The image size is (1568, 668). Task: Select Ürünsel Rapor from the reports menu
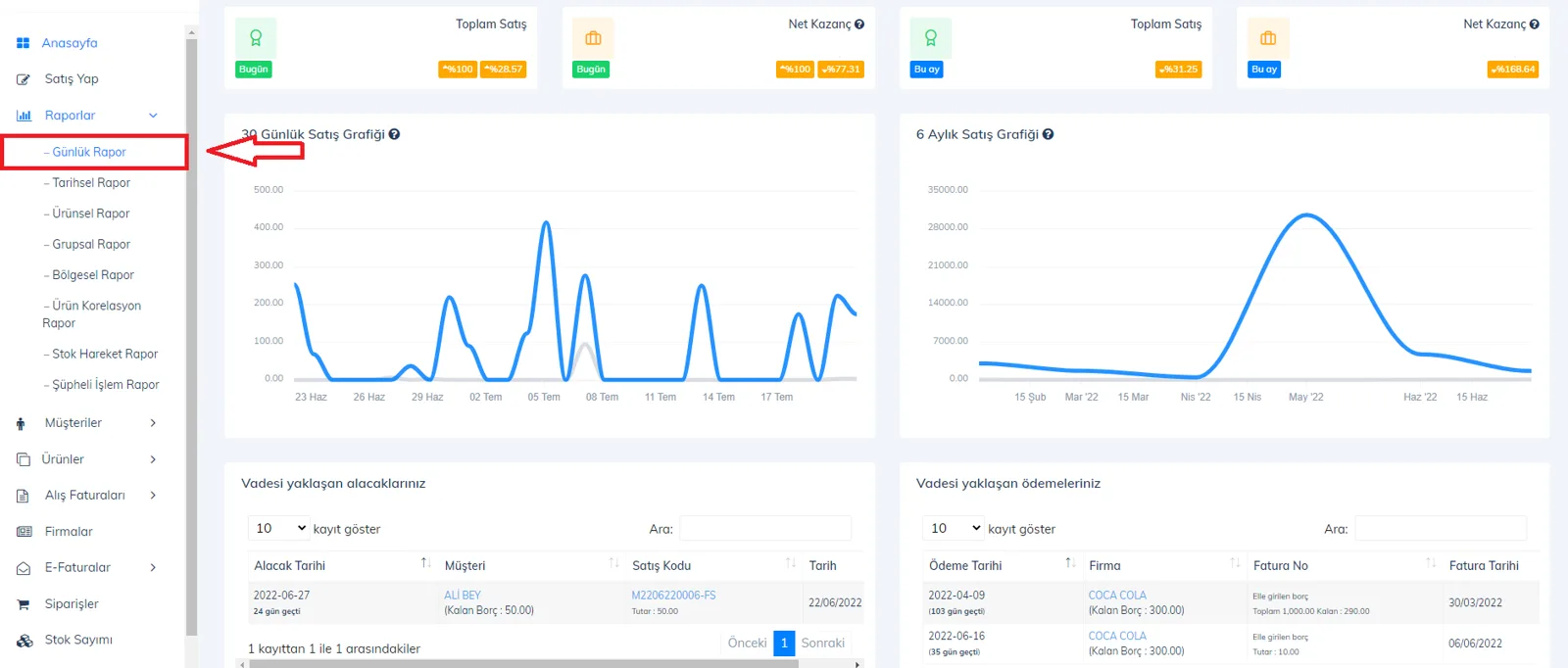pos(91,214)
